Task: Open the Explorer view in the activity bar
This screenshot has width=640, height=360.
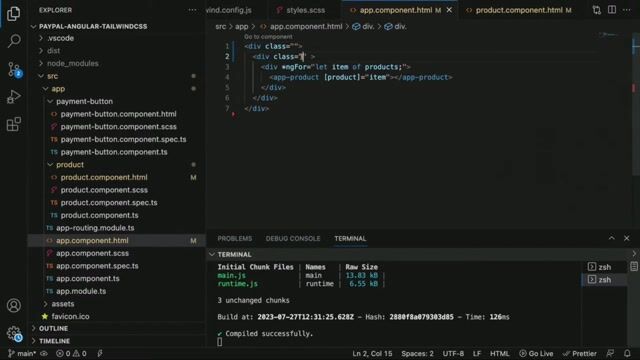Action: tap(13, 13)
